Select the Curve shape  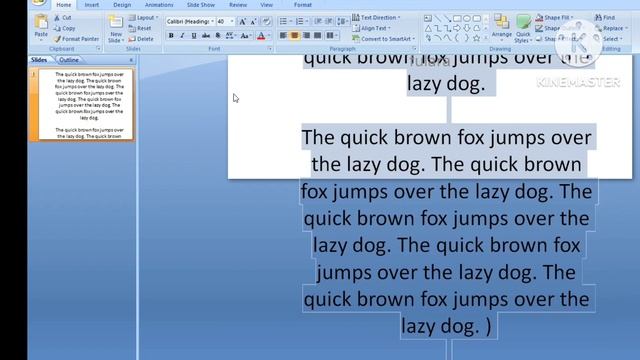coord(447,38)
